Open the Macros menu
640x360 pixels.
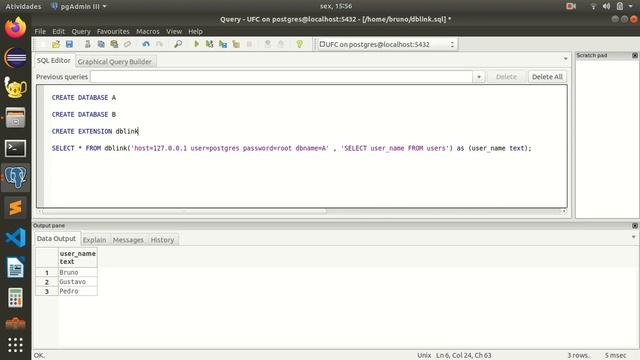click(148, 31)
